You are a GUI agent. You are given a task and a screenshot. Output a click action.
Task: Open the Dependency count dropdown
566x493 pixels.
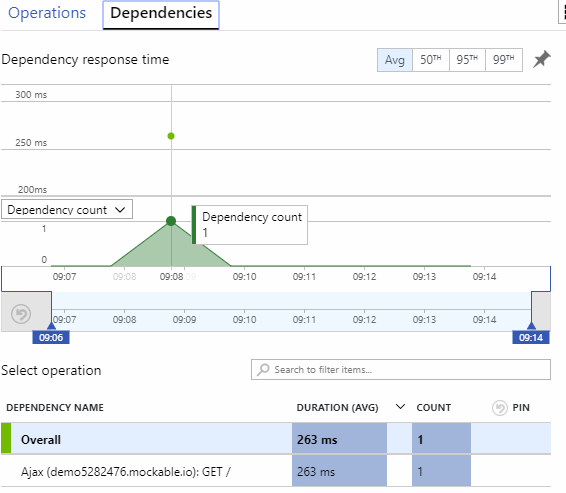67,209
